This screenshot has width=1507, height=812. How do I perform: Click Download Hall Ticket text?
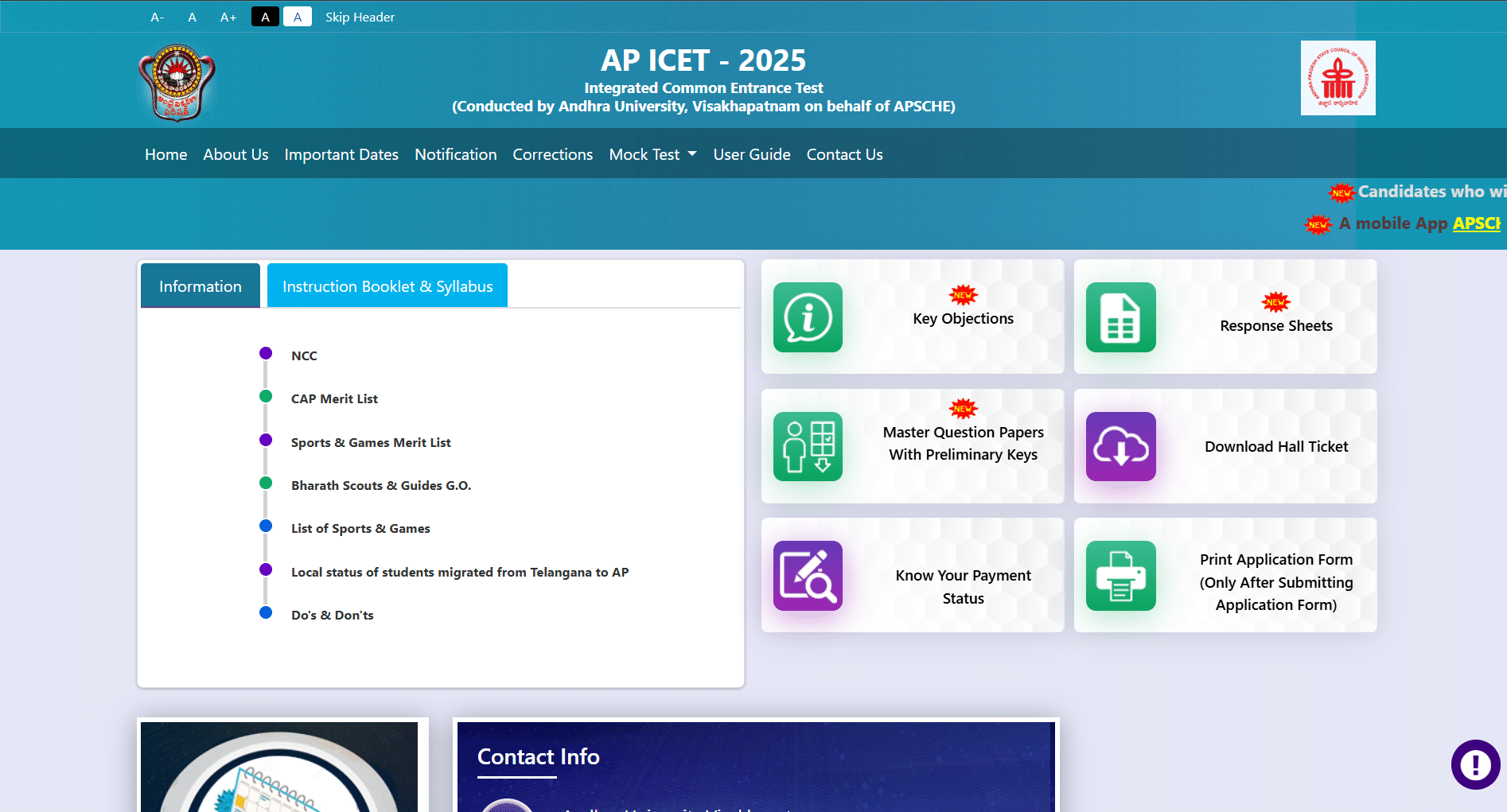pos(1275,446)
